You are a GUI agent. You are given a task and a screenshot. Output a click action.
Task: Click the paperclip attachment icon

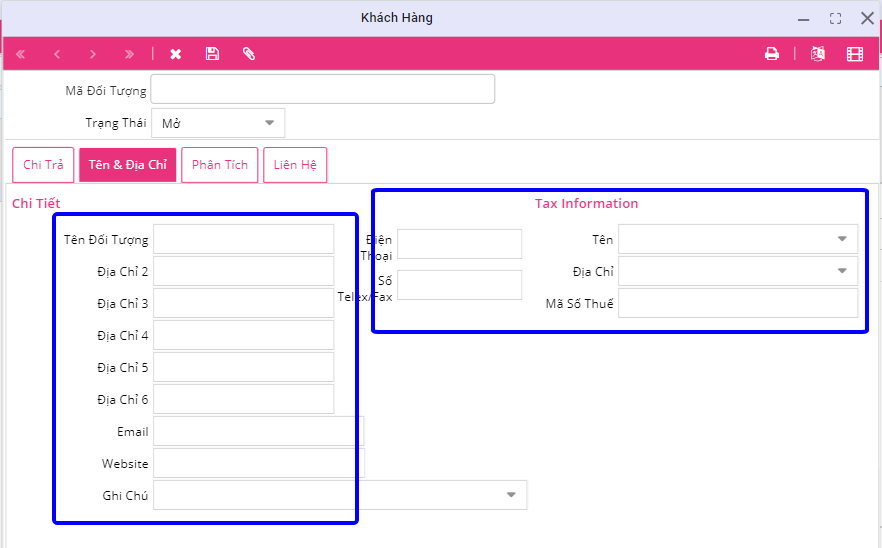point(249,54)
